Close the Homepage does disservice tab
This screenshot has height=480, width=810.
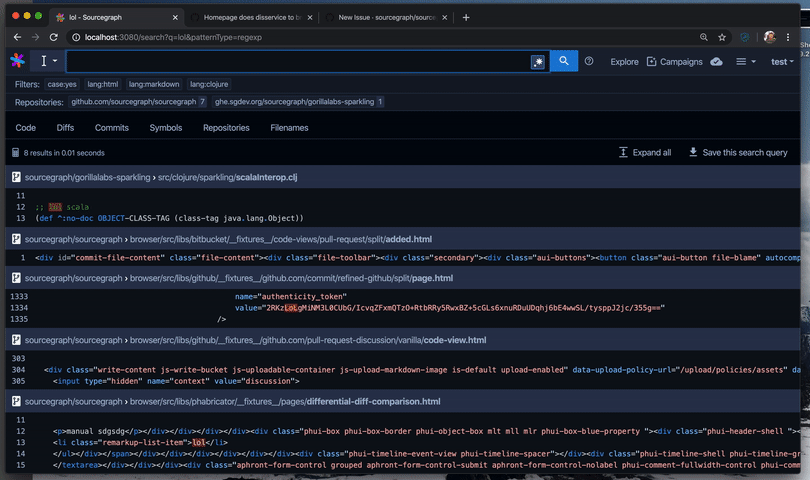310,17
